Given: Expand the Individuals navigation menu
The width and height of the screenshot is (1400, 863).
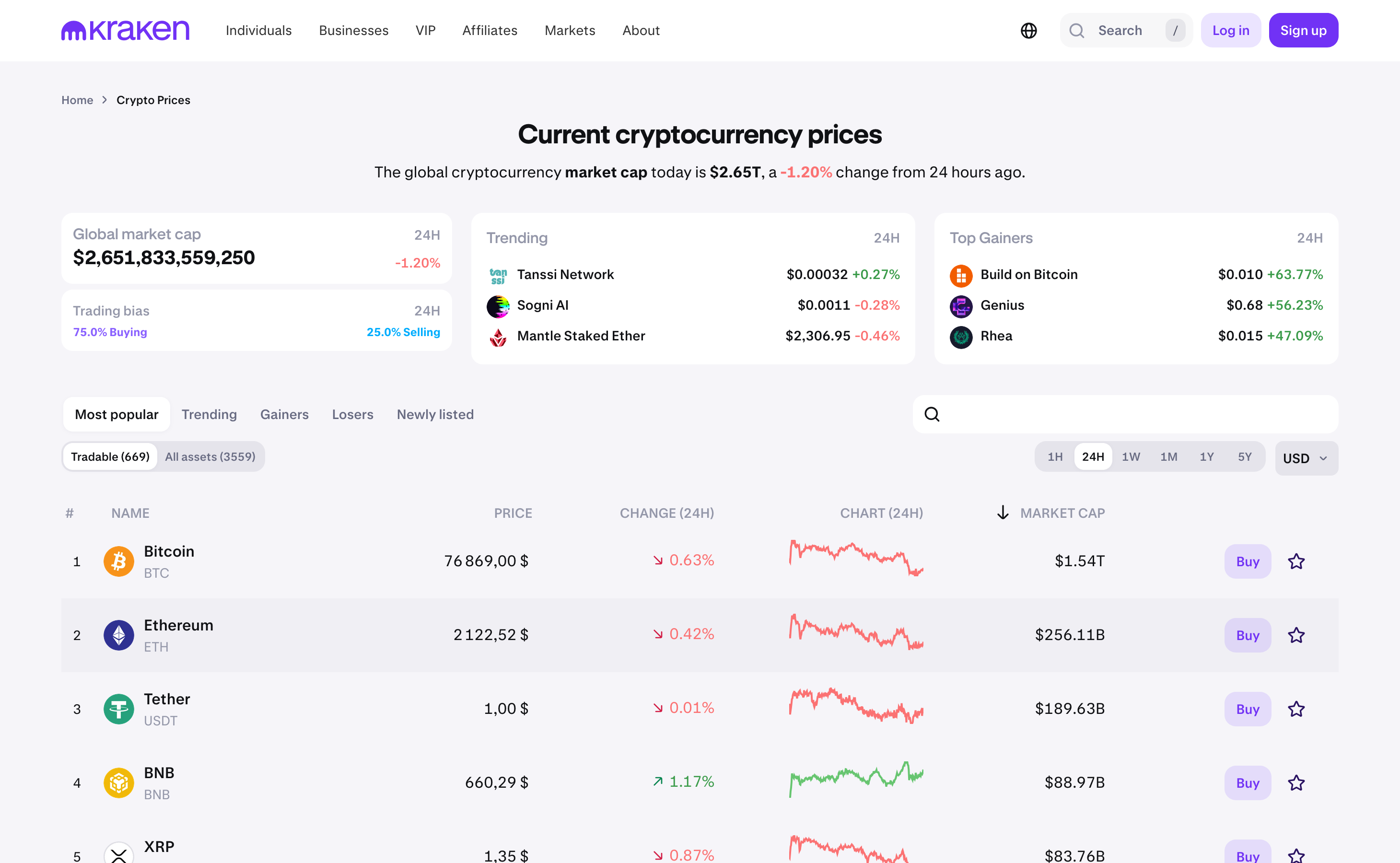Looking at the screenshot, I should click(x=258, y=30).
